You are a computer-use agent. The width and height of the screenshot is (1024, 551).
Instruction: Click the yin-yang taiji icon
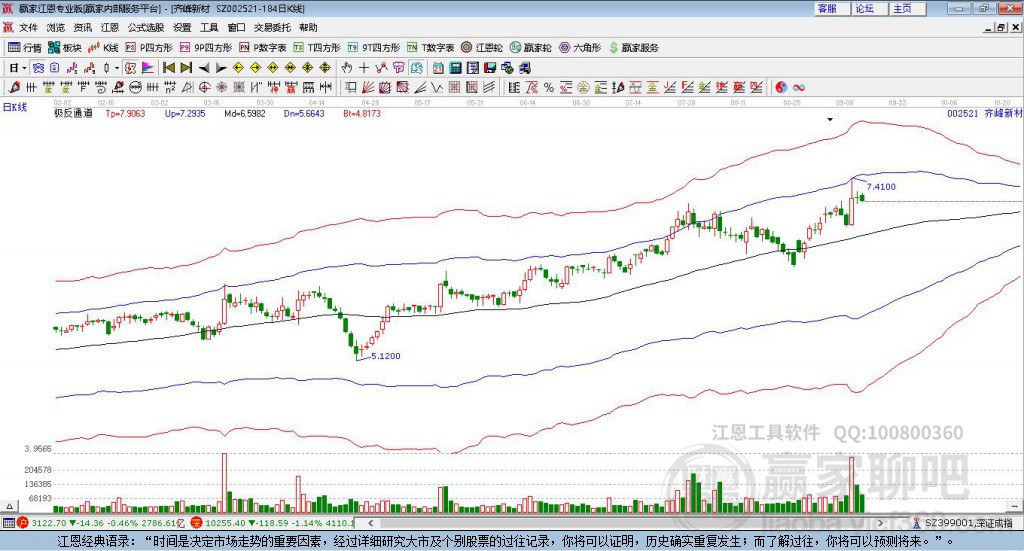coord(781,87)
